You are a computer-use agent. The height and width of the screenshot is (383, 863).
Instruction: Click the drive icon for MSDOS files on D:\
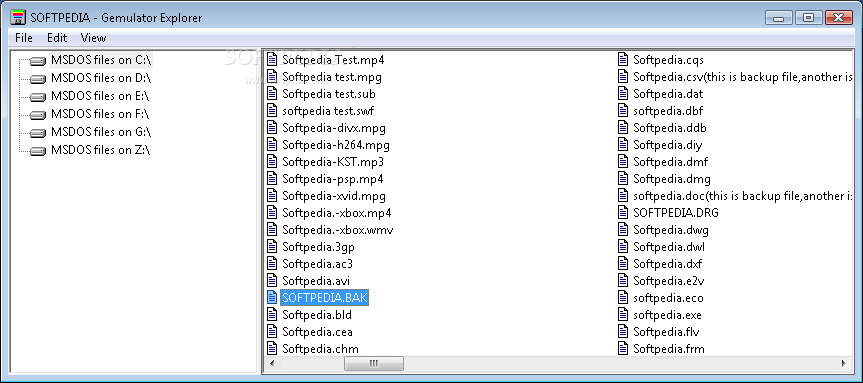(38, 79)
